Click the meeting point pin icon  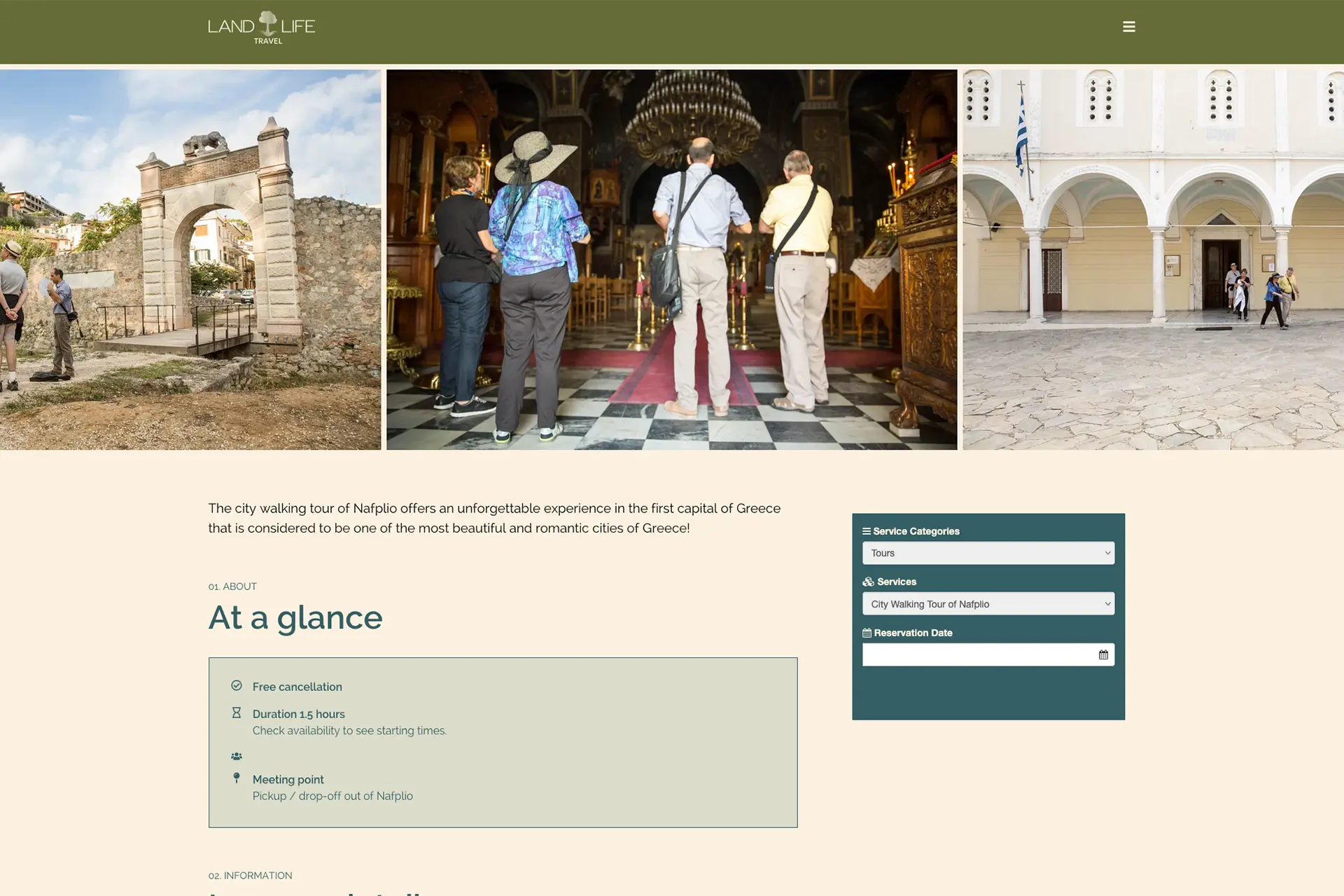[237, 778]
